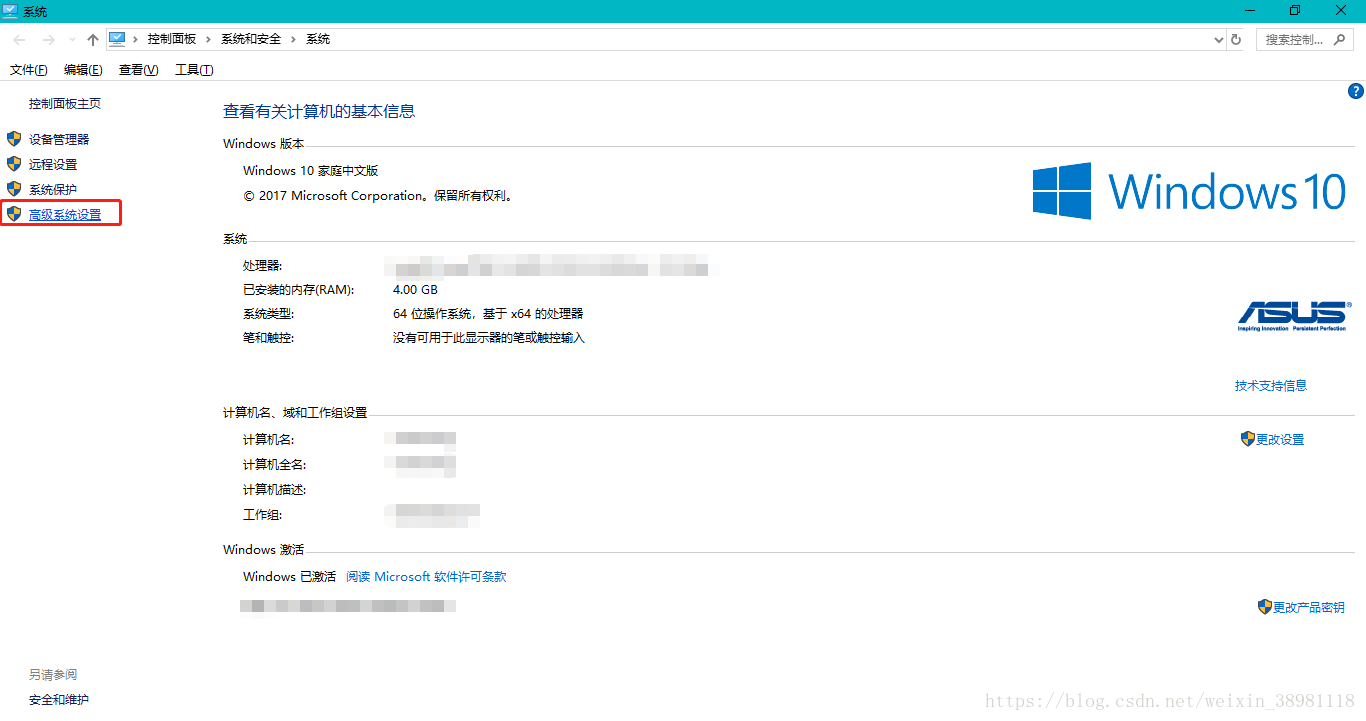1366x721 pixels.
Task: Select 系统和安全 breadcrumb in address bar
Action: point(251,39)
